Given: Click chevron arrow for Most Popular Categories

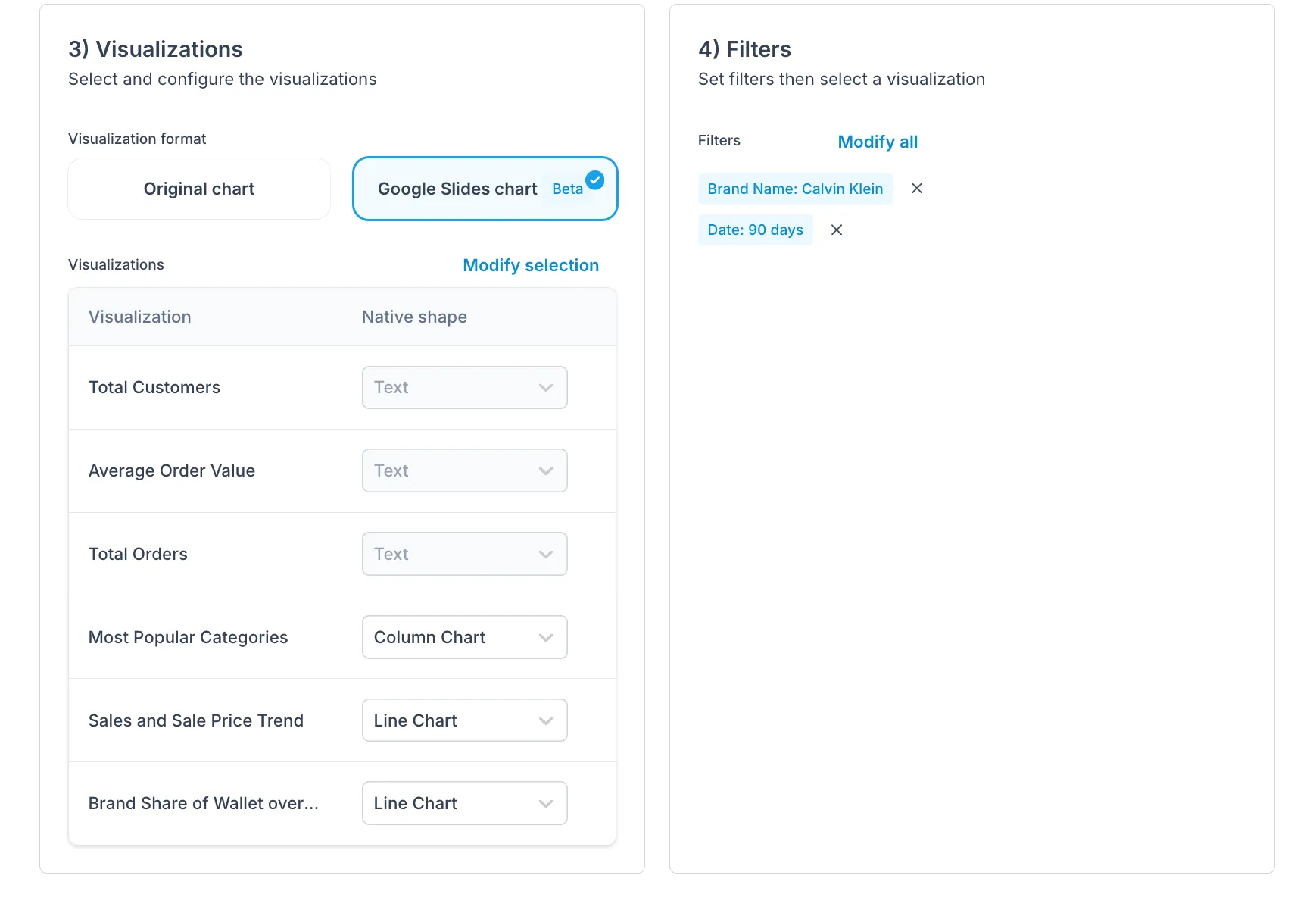Looking at the screenshot, I should pyautogui.click(x=545, y=638).
